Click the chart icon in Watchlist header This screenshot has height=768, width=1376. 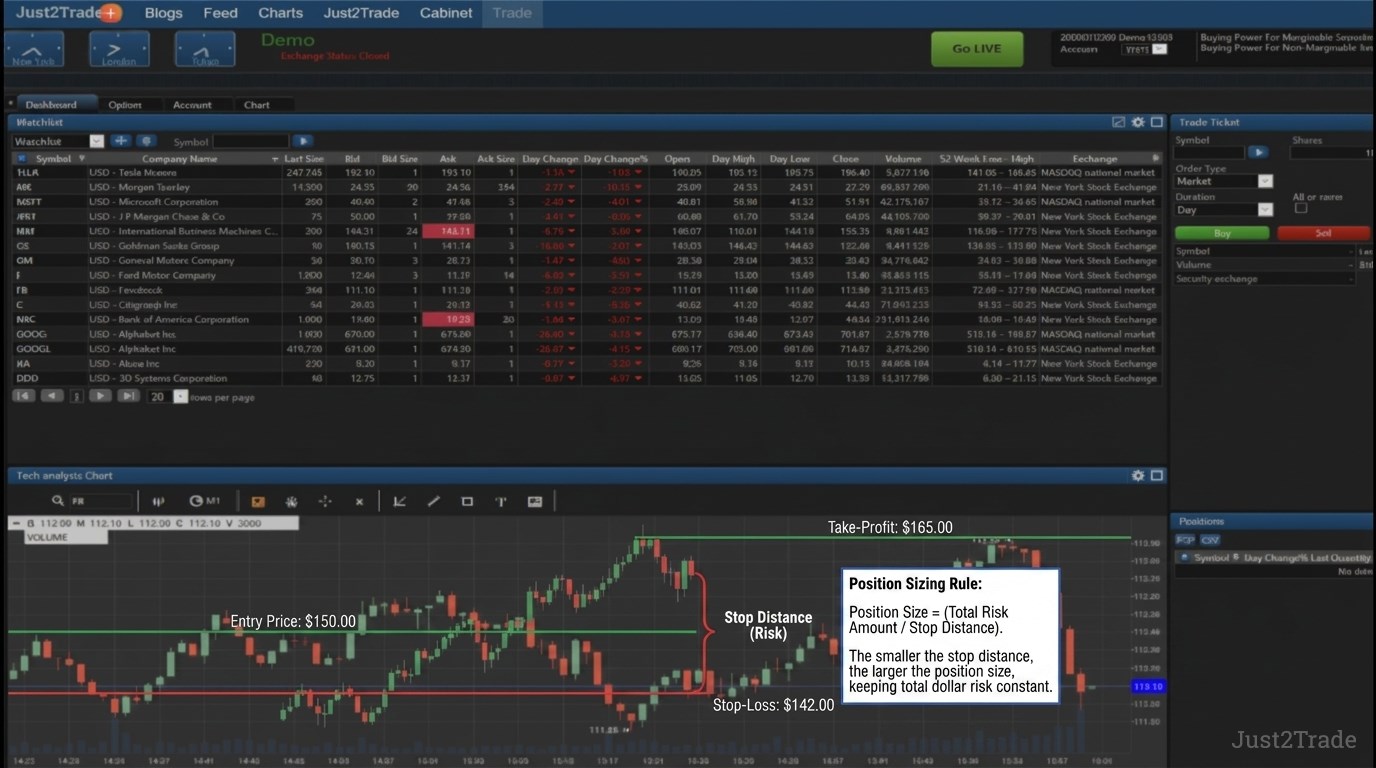(1119, 122)
